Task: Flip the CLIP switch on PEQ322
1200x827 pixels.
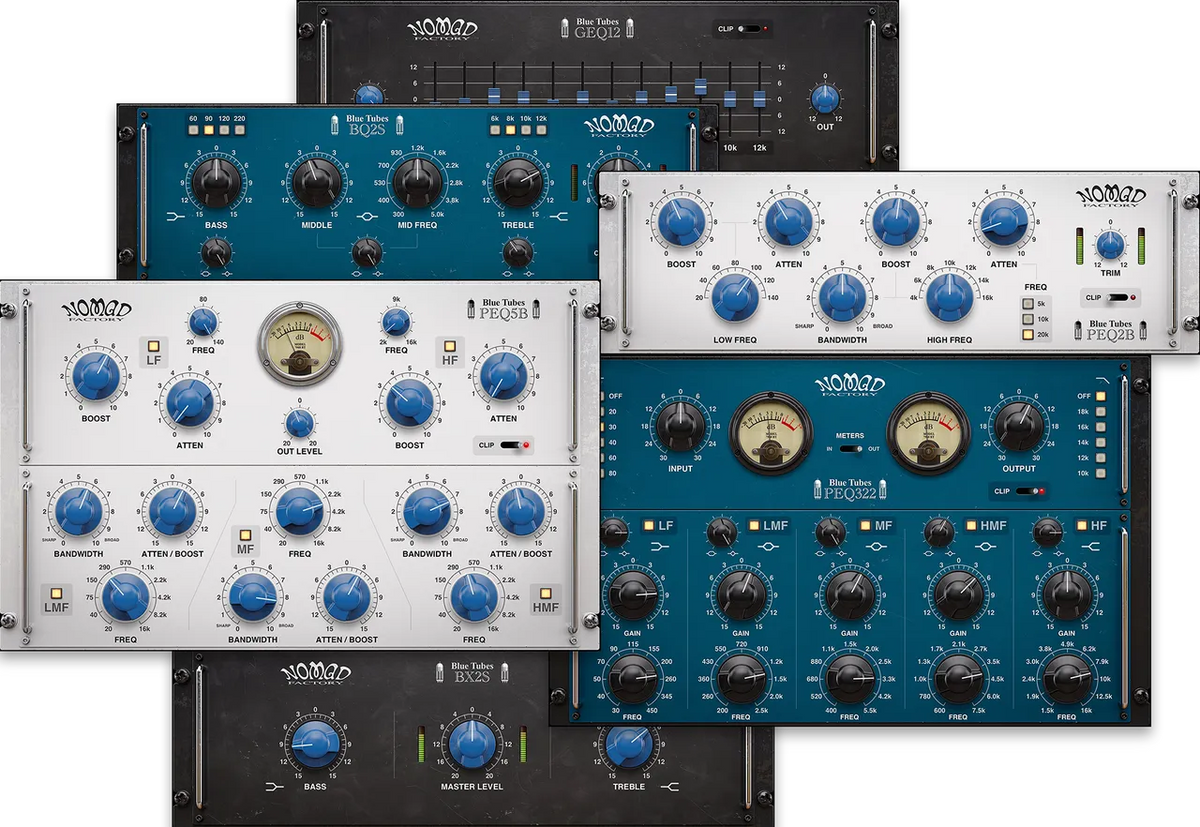Action: click(x=1031, y=491)
